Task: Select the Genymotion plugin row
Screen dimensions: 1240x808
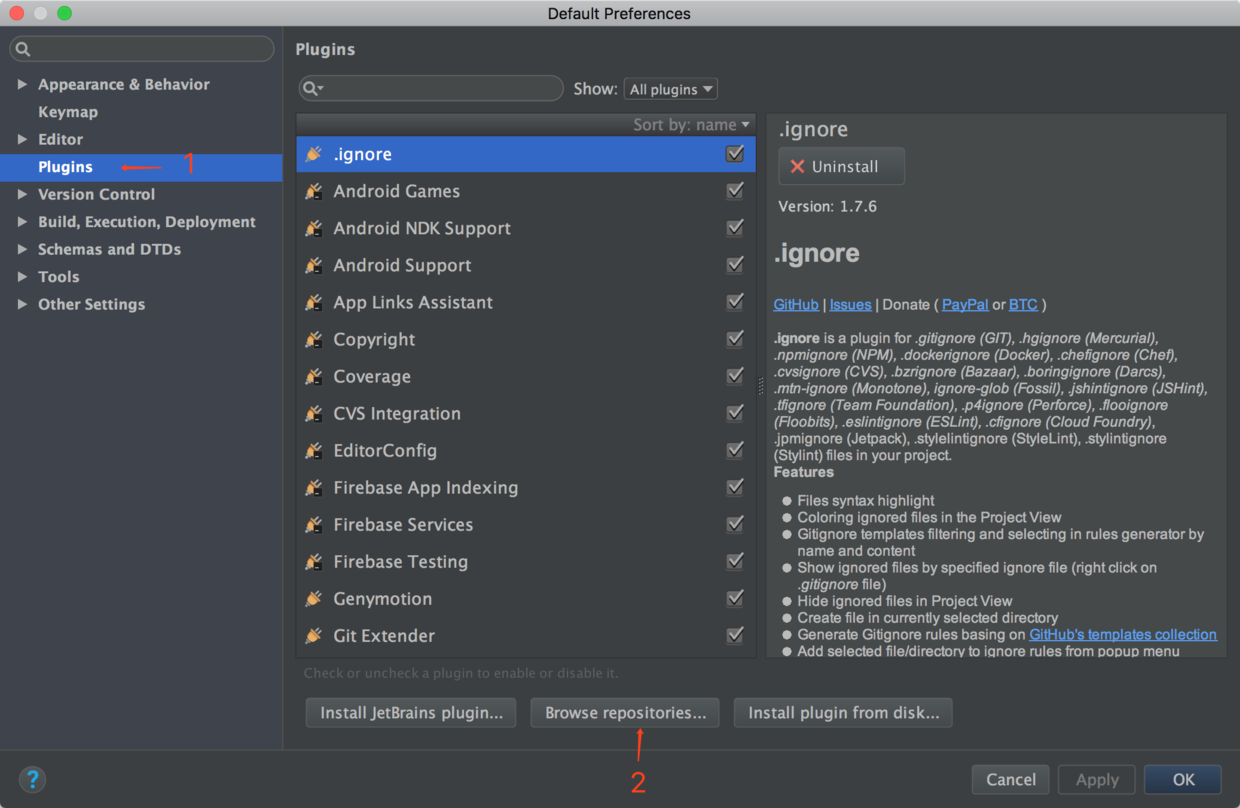Action: pyautogui.click(x=526, y=598)
